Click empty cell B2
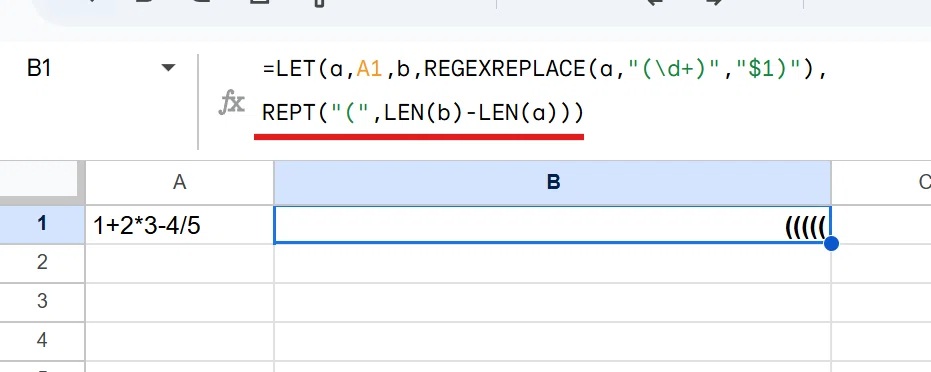 coord(552,263)
